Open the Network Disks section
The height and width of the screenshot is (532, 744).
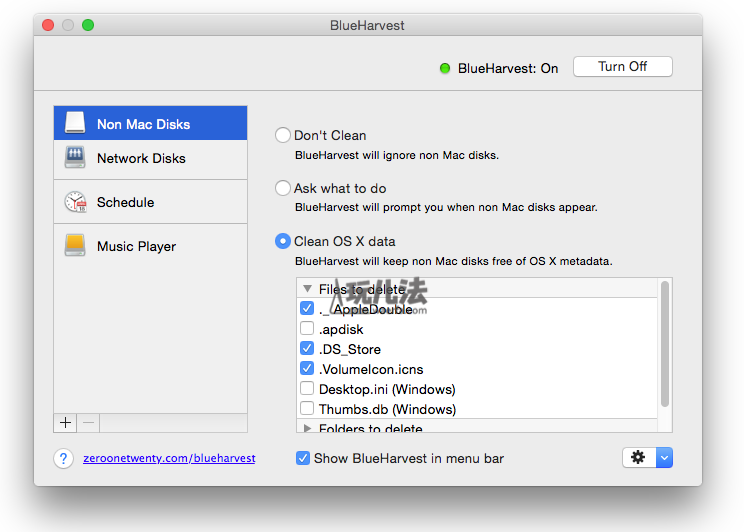pos(150,158)
